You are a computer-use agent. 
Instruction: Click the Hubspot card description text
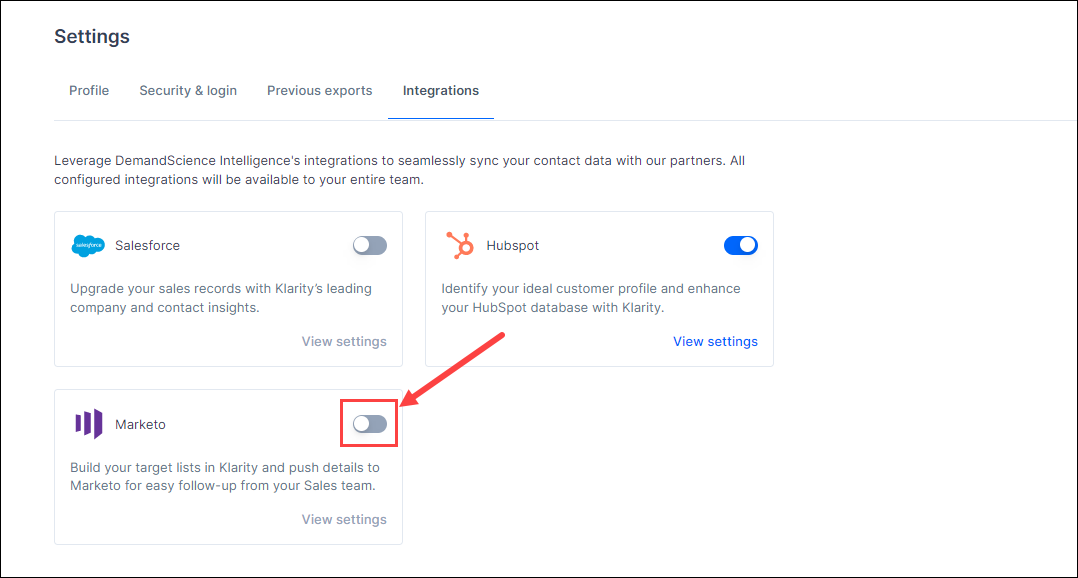point(591,298)
